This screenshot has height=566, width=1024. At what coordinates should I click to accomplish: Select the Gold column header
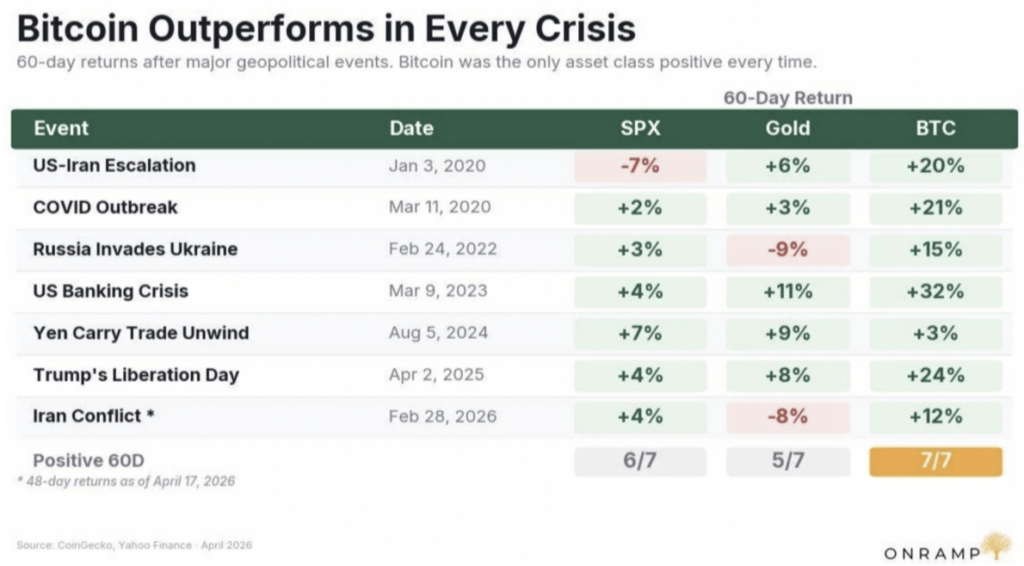click(x=787, y=129)
